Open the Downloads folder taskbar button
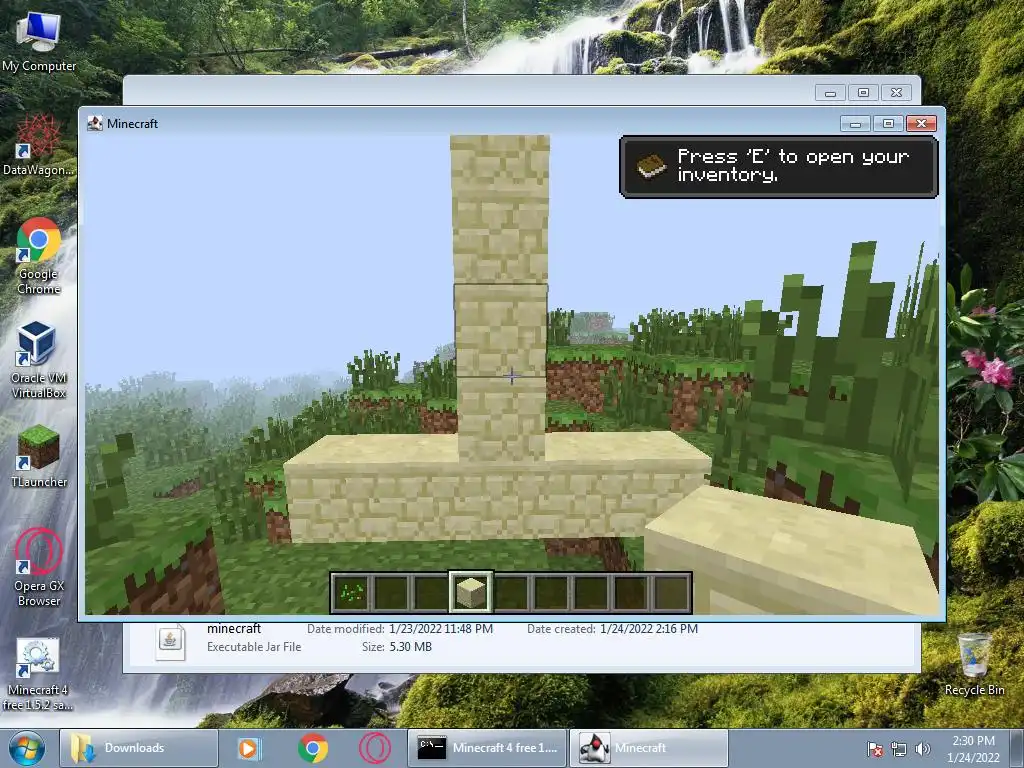Viewport: 1024px width, 768px height. pos(138,748)
